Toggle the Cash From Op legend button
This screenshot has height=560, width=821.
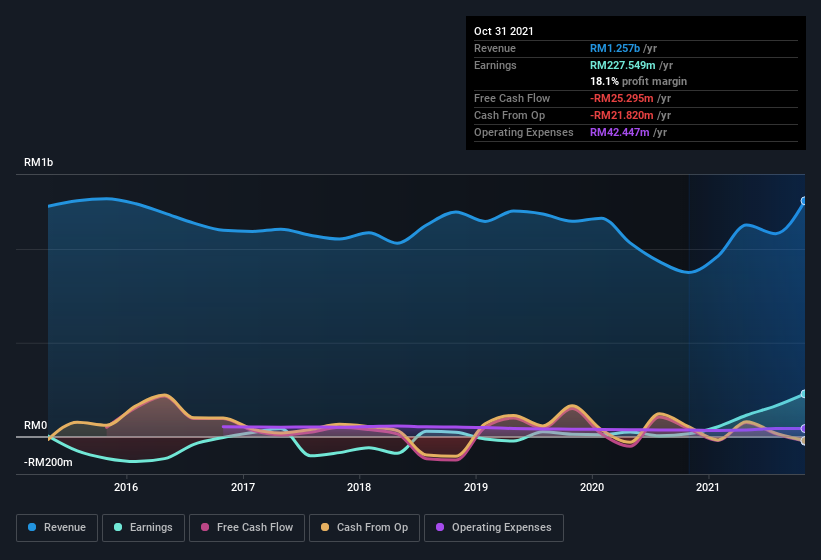click(364, 528)
